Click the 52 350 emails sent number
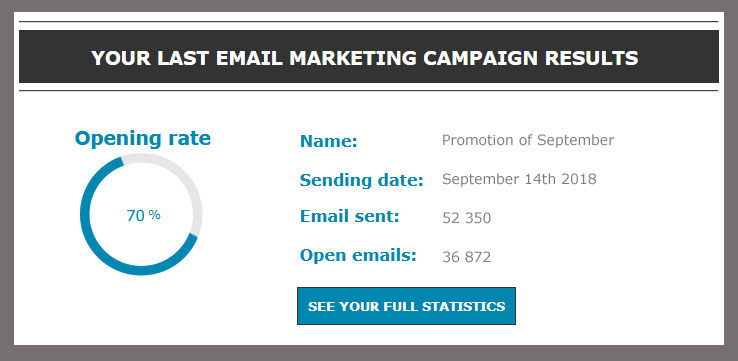Image resolution: width=738 pixels, height=361 pixels. pyautogui.click(x=466, y=218)
